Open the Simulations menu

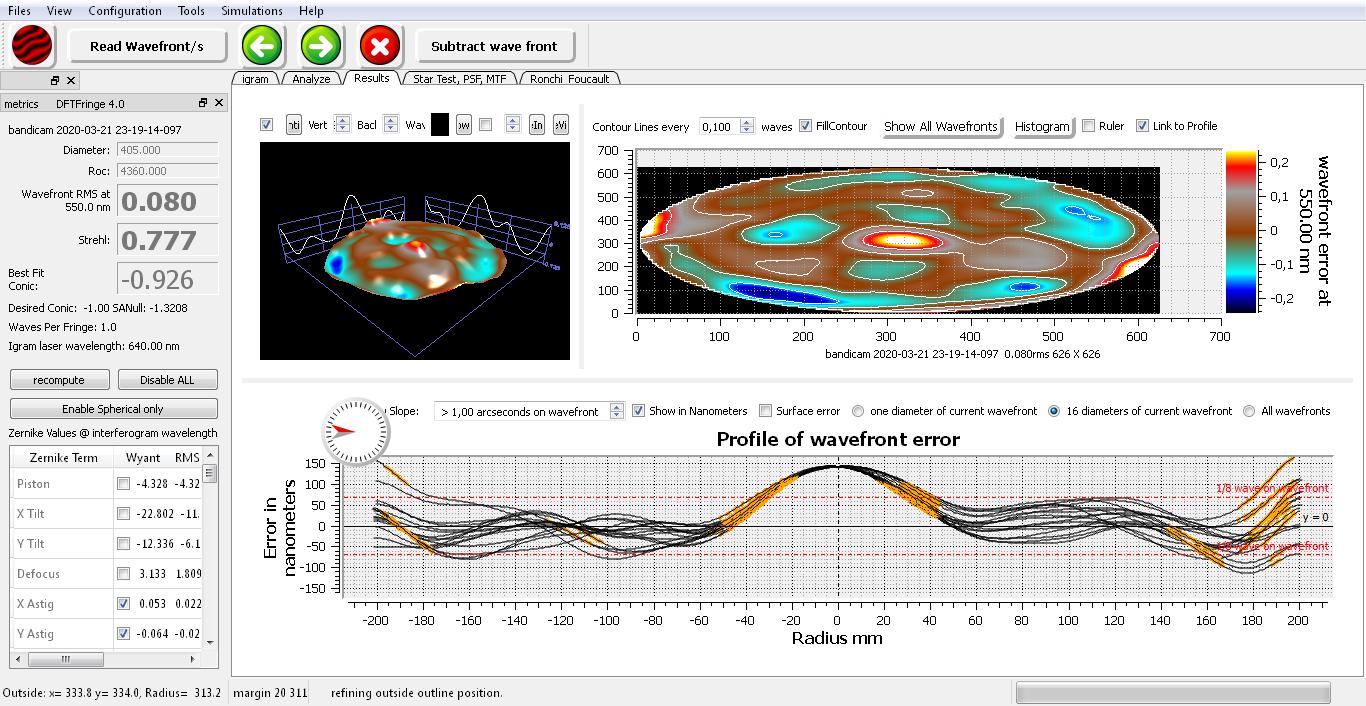(x=251, y=11)
